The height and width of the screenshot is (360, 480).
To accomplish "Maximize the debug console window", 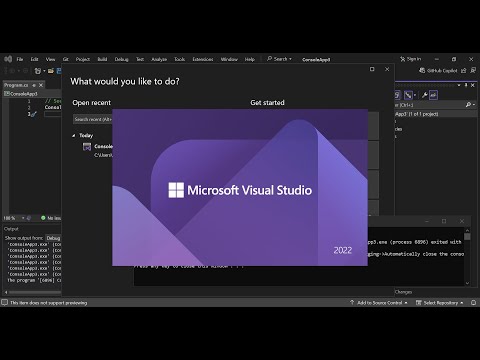I will pos(444,221).
